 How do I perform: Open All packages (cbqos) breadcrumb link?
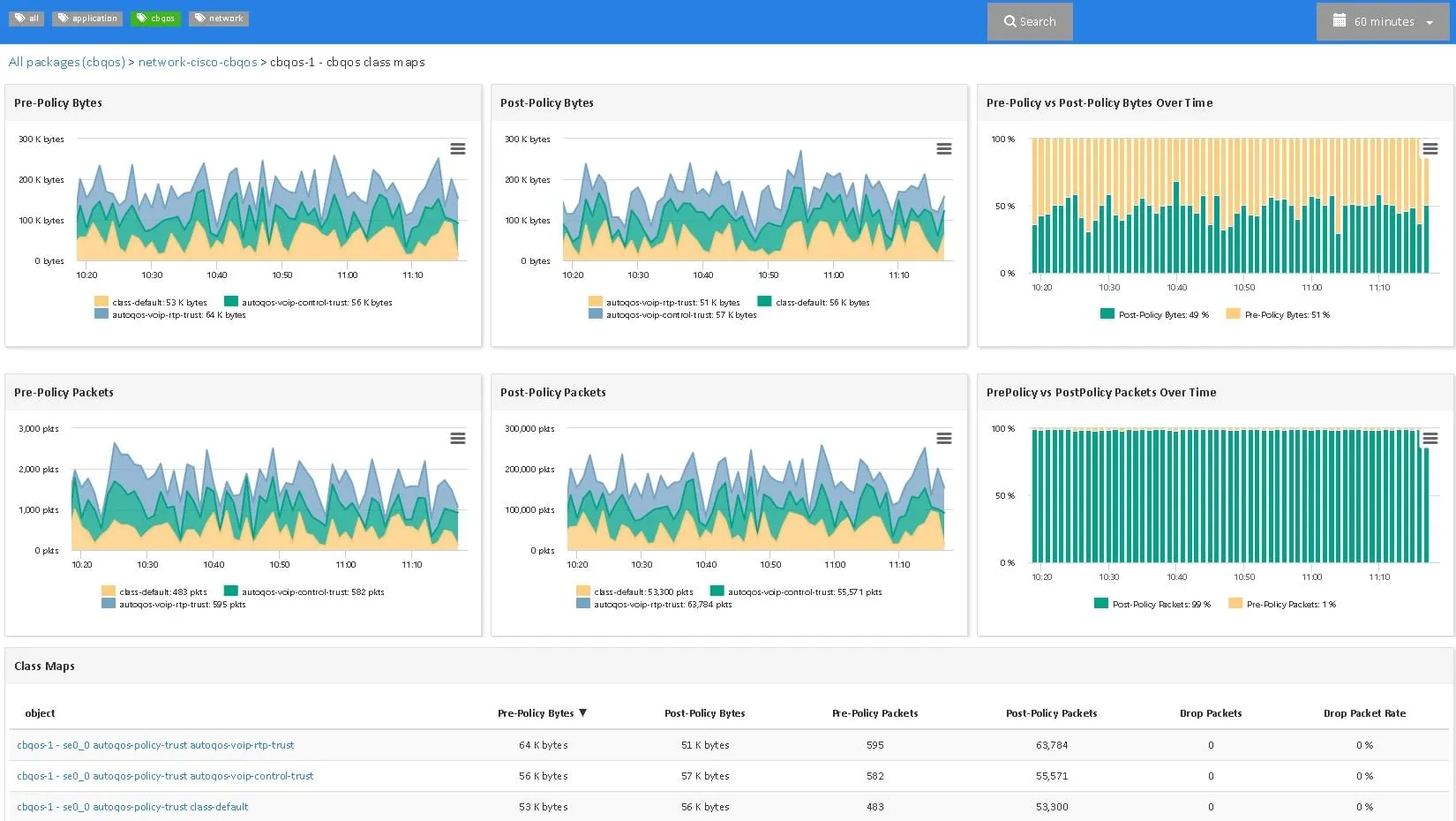66,62
